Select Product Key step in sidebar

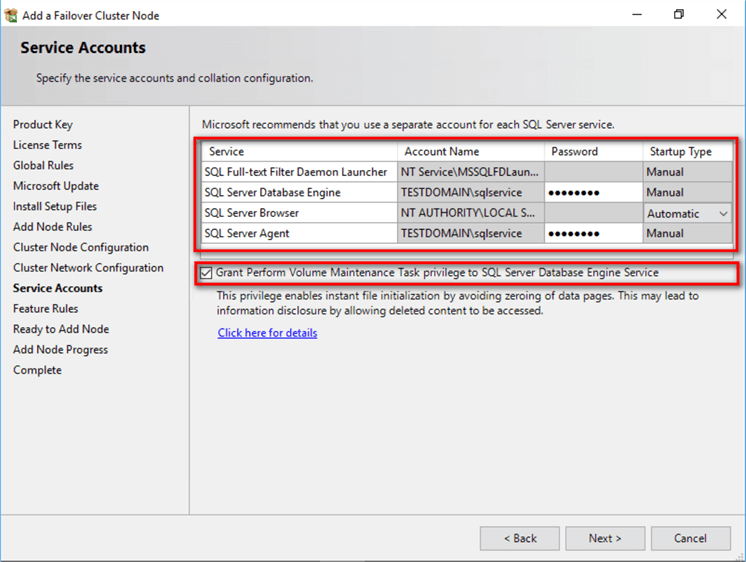point(43,125)
